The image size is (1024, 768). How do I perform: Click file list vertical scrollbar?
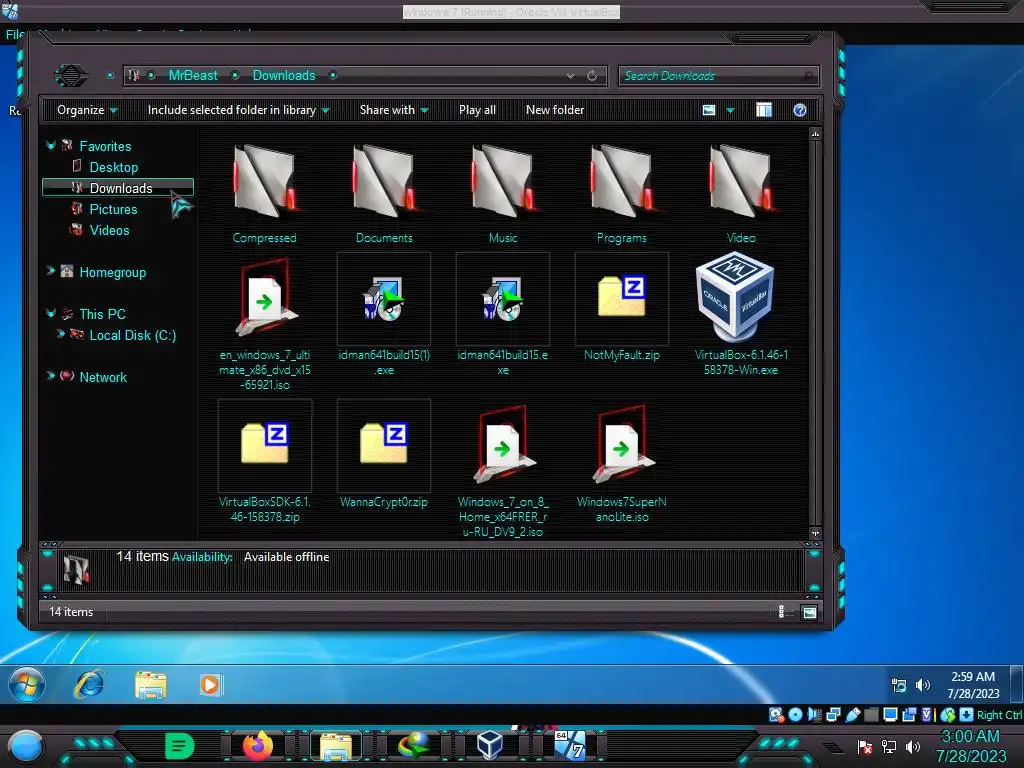pos(815,333)
